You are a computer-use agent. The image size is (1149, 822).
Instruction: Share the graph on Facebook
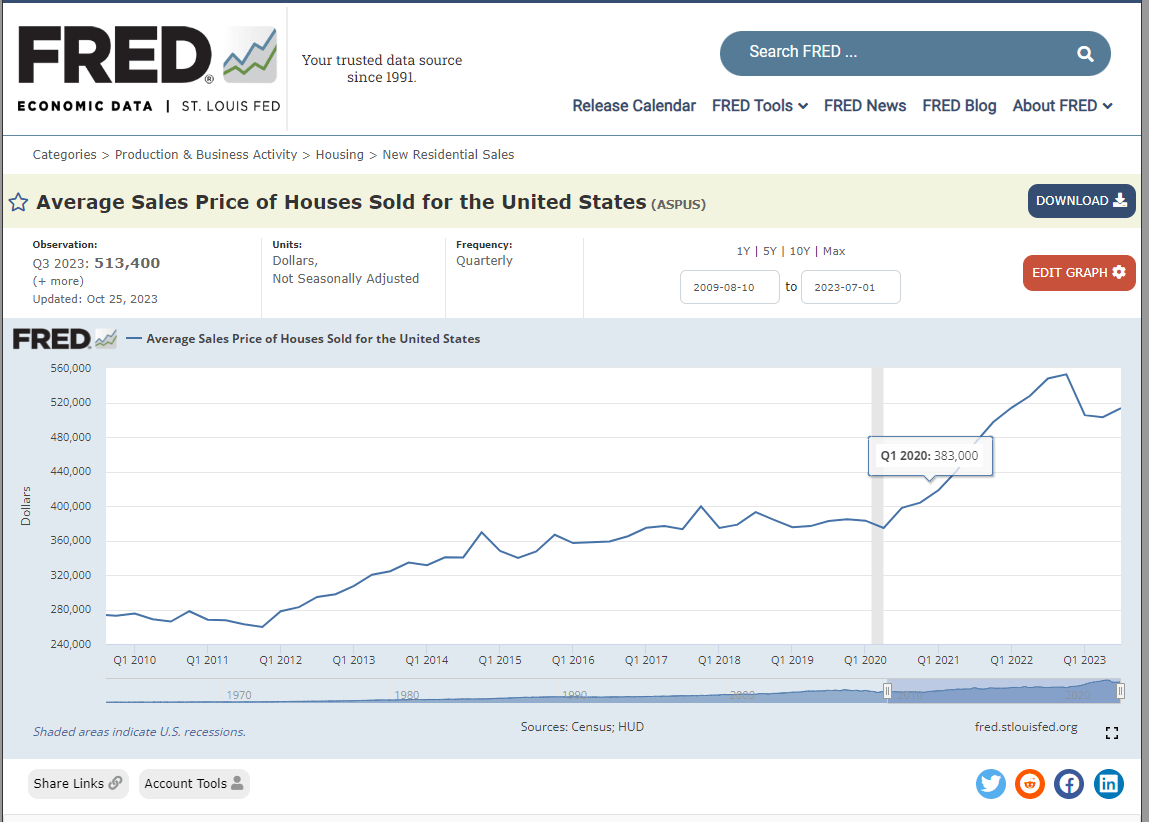click(x=1068, y=784)
